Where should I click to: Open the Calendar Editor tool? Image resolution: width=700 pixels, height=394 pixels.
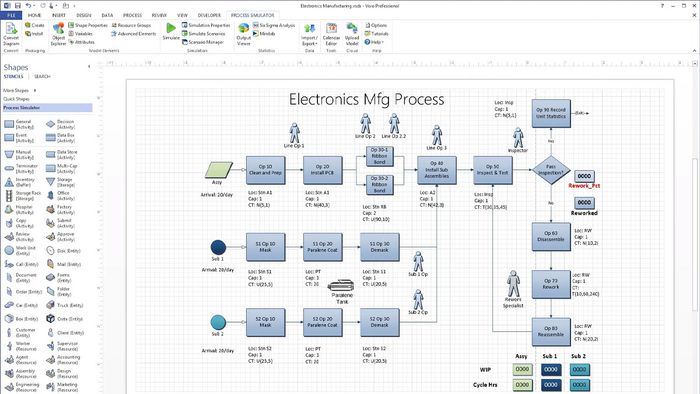[x=331, y=34]
